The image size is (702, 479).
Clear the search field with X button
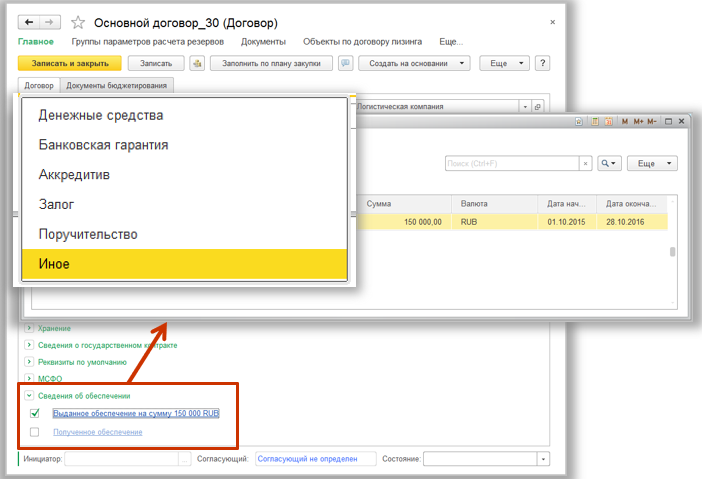pyautogui.click(x=585, y=163)
